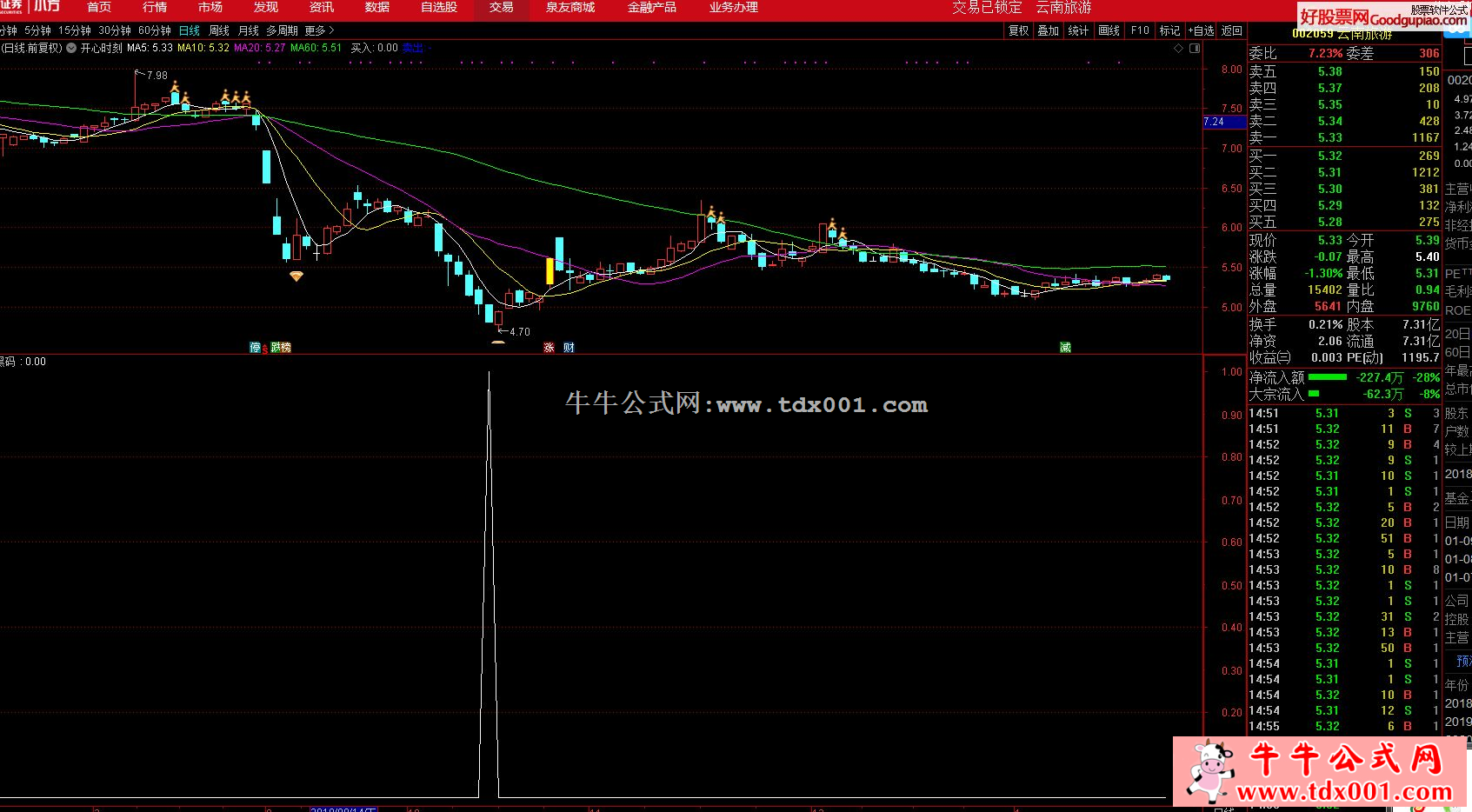Viewport: 1472px width, 812px height.
Task: Open 多周期 multi-period view
Action: click(282, 30)
